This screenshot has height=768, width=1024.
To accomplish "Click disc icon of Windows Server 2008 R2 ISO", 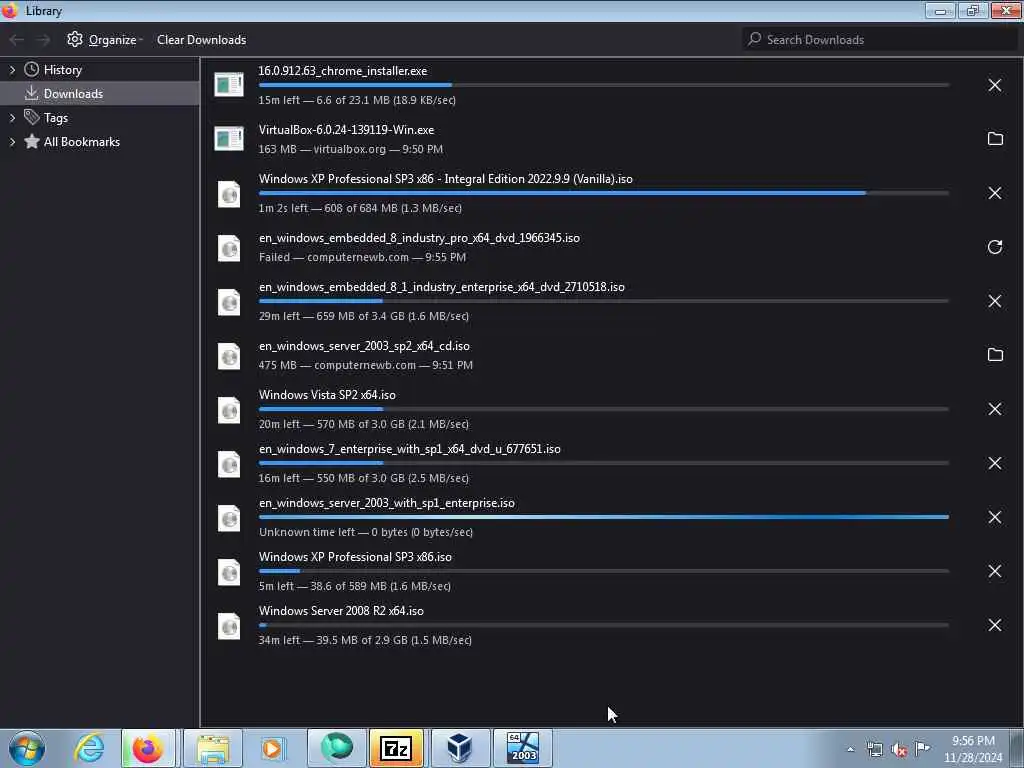I will coord(229,626).
